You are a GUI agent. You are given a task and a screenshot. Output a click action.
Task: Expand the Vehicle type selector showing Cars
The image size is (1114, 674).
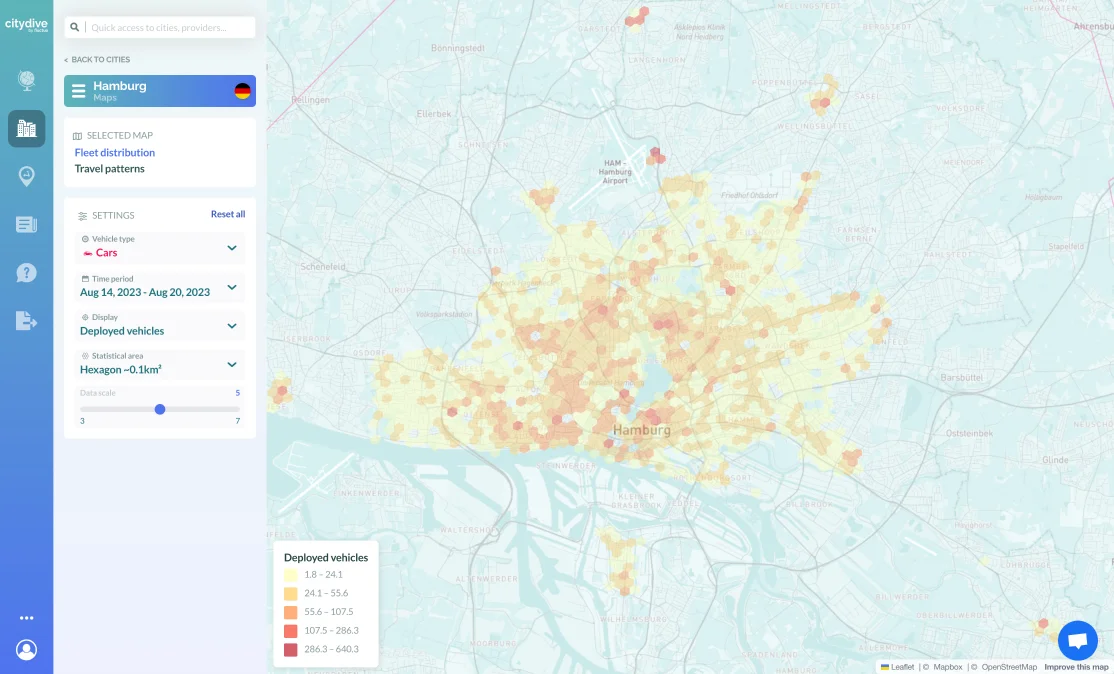[232, 247]
